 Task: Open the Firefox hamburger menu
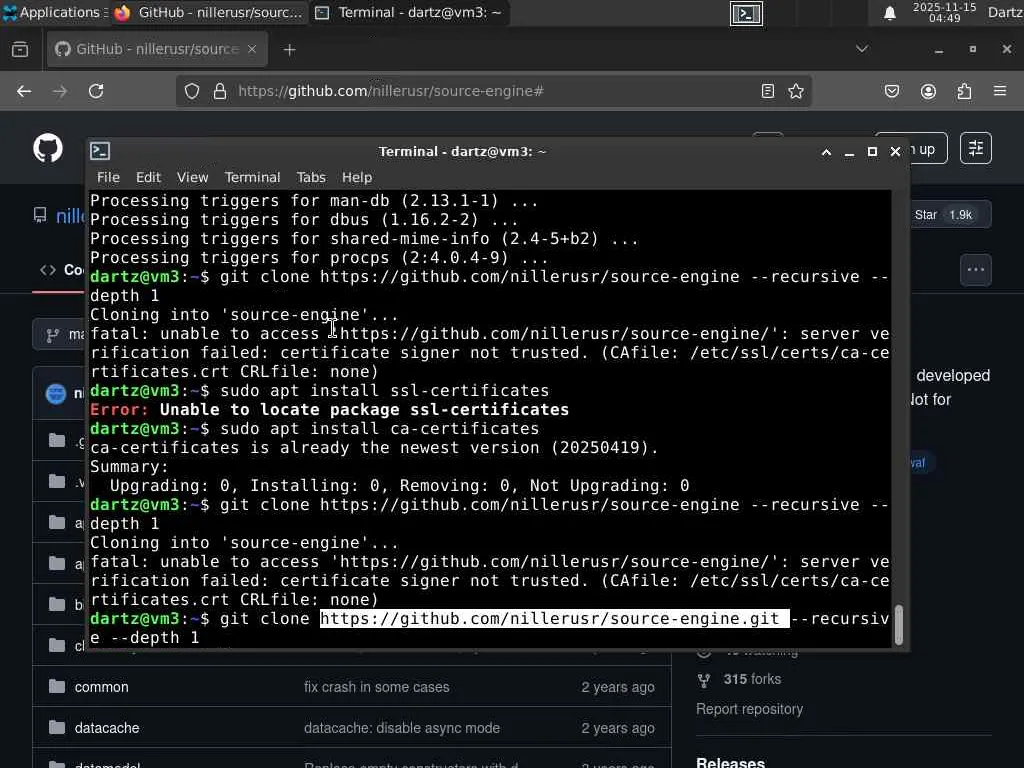[x=1000, y=91]
